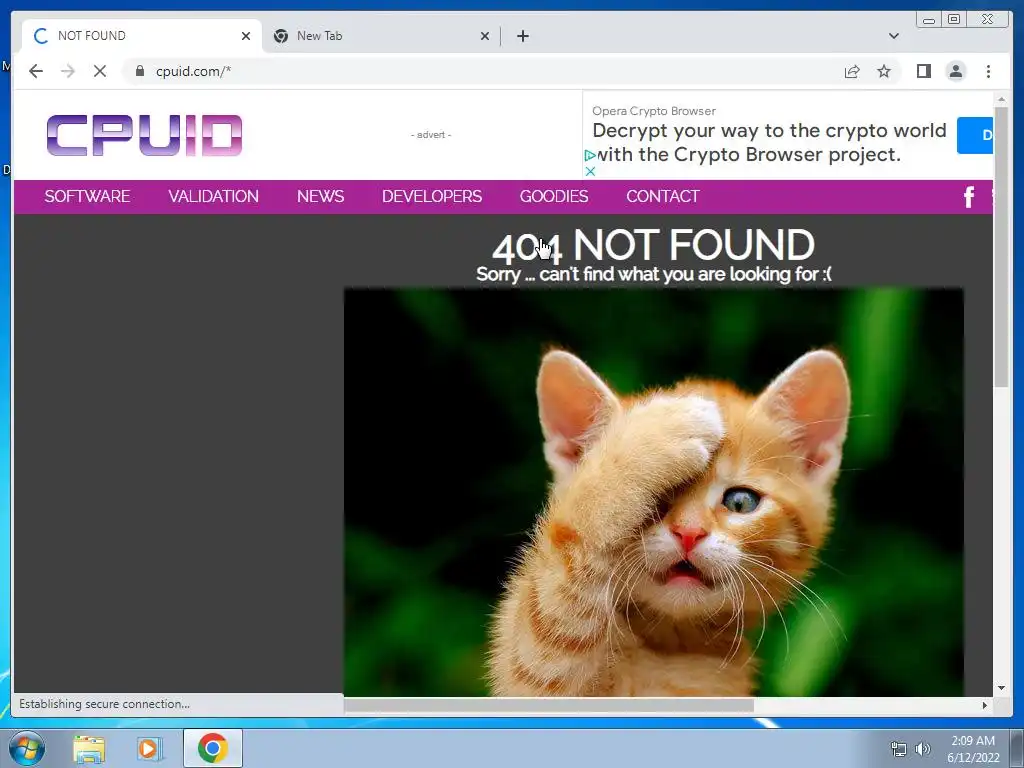Image resolution: width=1024 pixels, height=768 pixels.
Task: Click the AdChoices triangle icon
Action: pyautogui.click(x=590, y=155)
